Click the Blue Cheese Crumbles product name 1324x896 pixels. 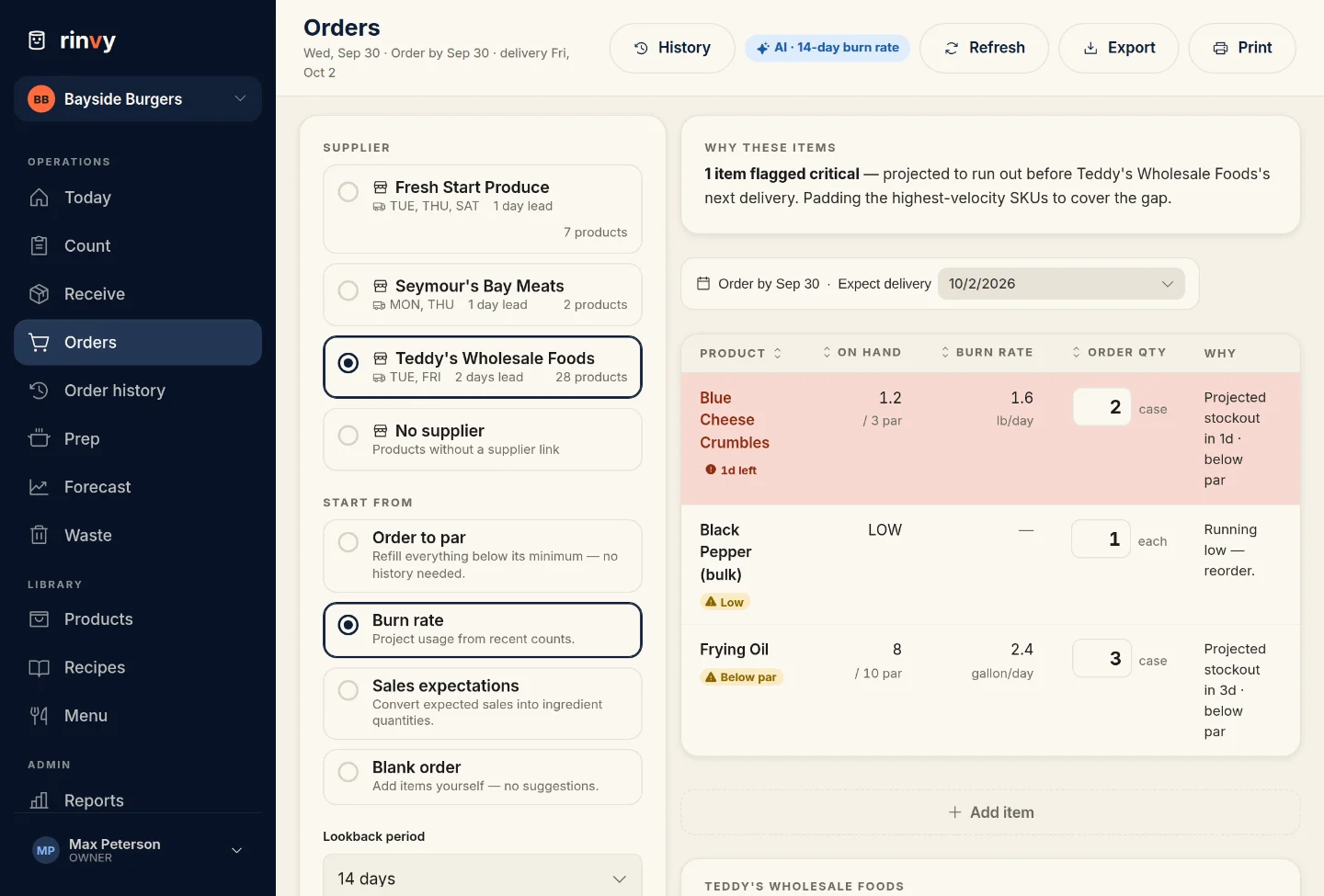pyautogui.click(x=735, y=420)
